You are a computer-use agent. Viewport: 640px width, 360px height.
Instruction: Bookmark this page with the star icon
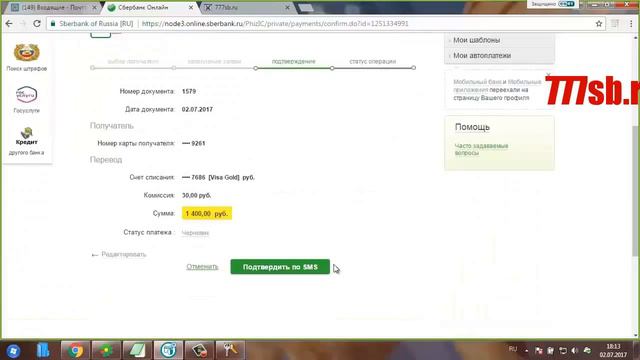tap(599, 24)
